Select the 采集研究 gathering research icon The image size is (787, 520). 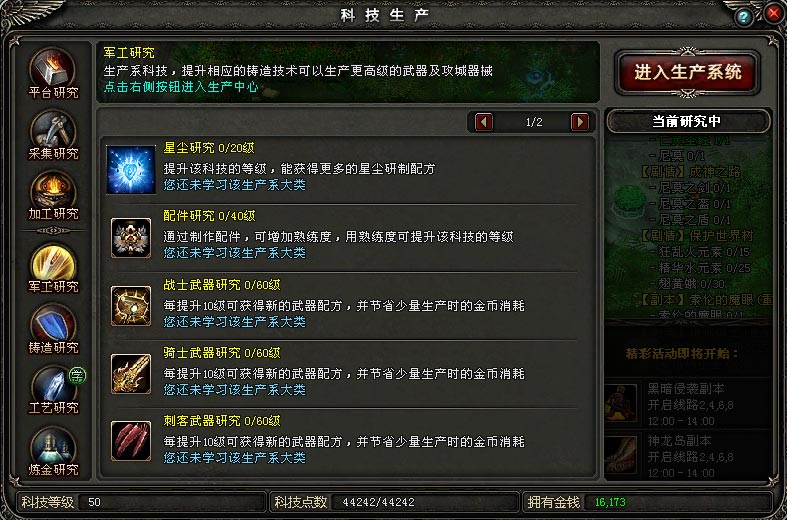pyautogui.click(x=53, y=135)
